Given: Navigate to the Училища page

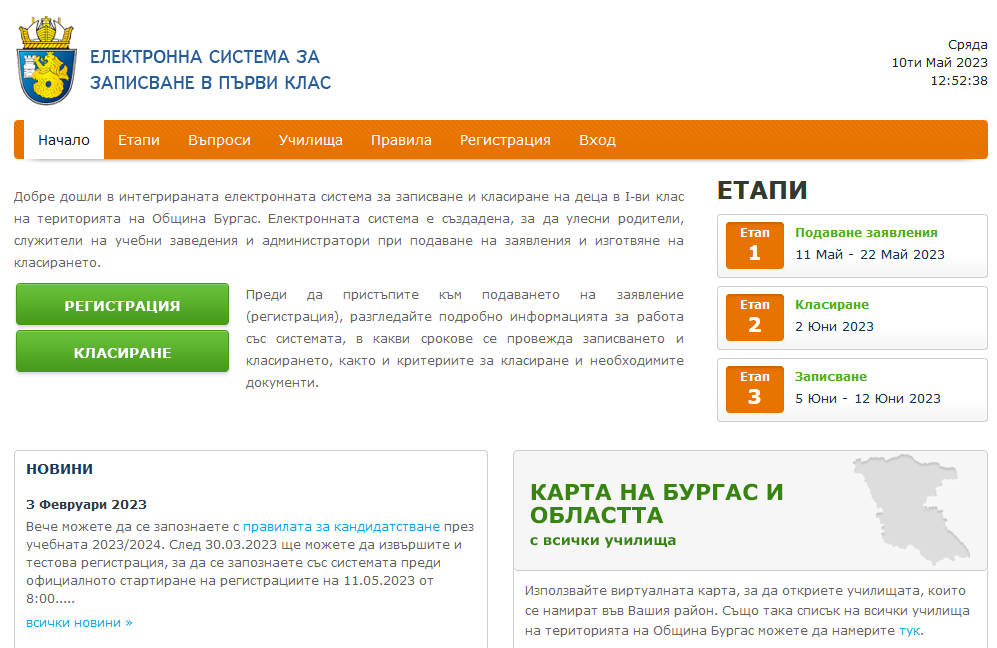Looking at the screenshot, I should tap(311, 140).
